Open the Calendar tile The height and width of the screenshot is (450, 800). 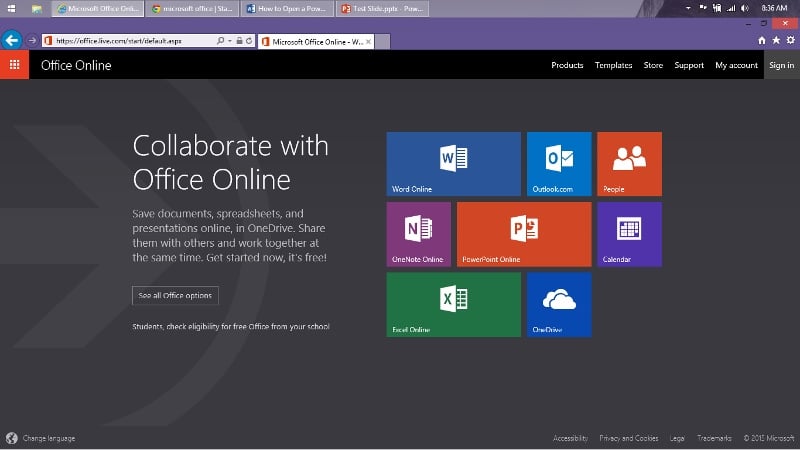click(630, 234)
